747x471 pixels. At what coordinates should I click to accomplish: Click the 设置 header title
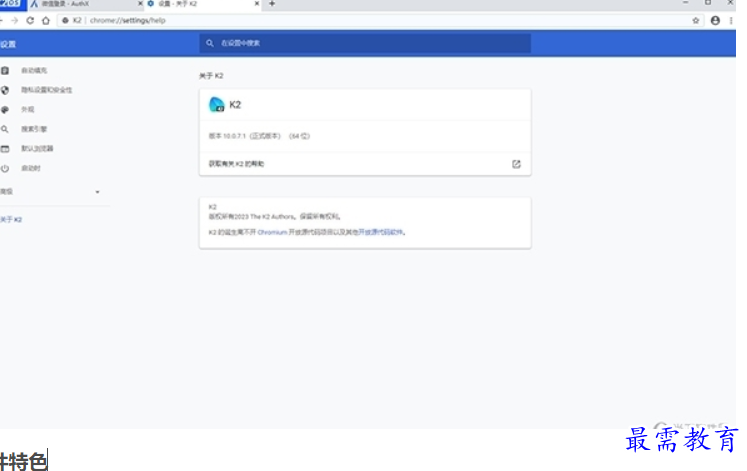click(x=8, y=44)
